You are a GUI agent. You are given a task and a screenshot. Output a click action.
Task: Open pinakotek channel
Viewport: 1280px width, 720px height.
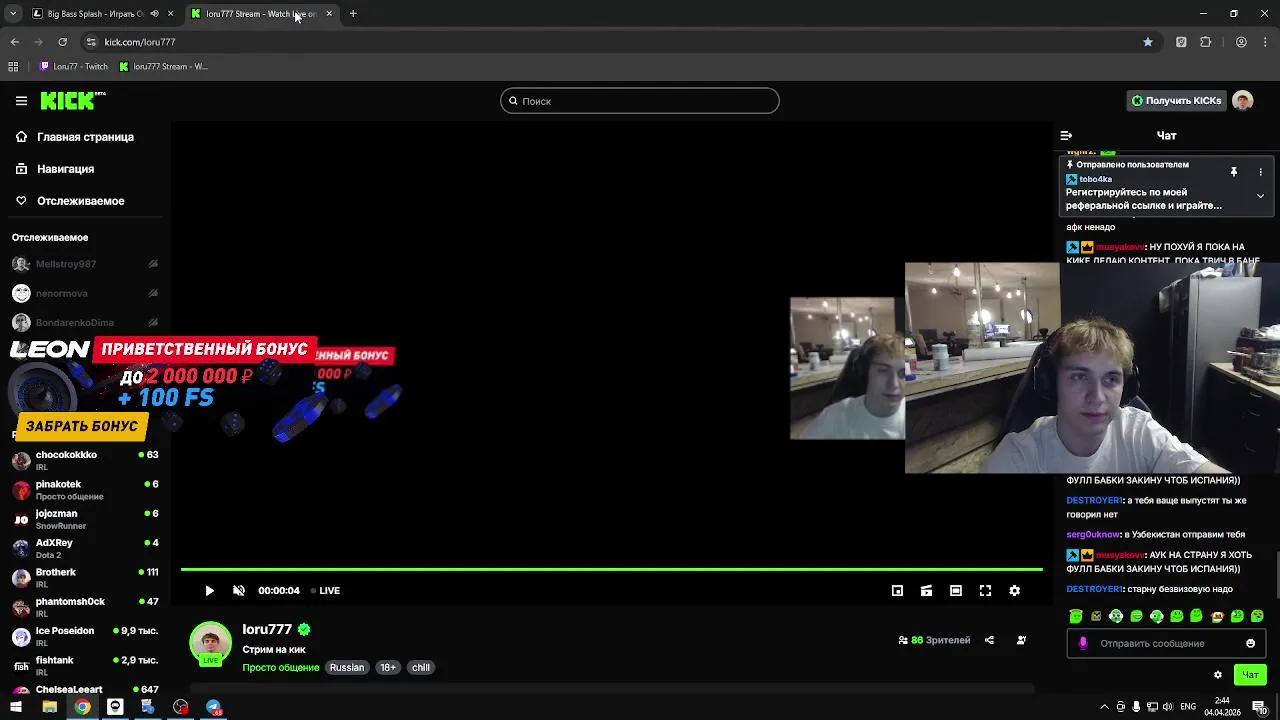tap(85, 490)
